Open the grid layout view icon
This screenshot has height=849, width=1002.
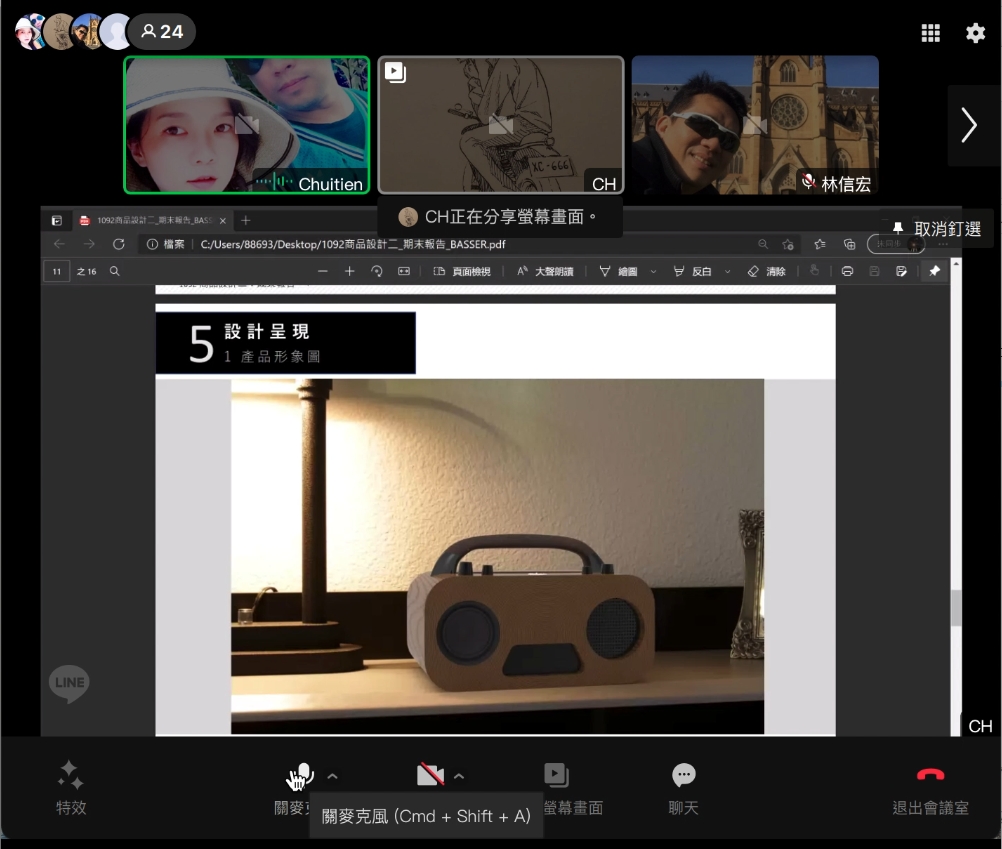pos(930,33)
